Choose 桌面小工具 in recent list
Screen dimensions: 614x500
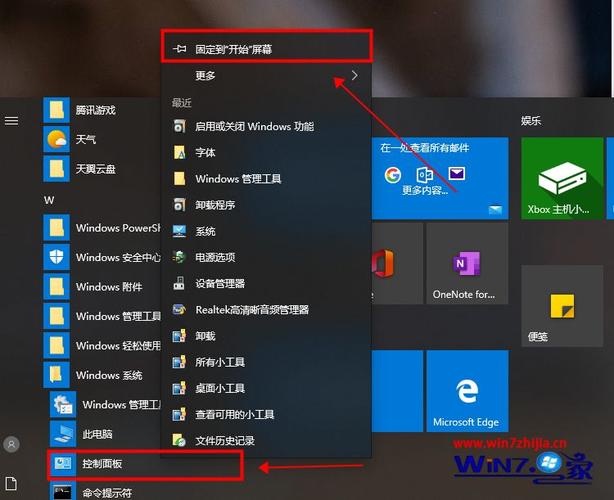pyautogui.click(x=266, y=388)
